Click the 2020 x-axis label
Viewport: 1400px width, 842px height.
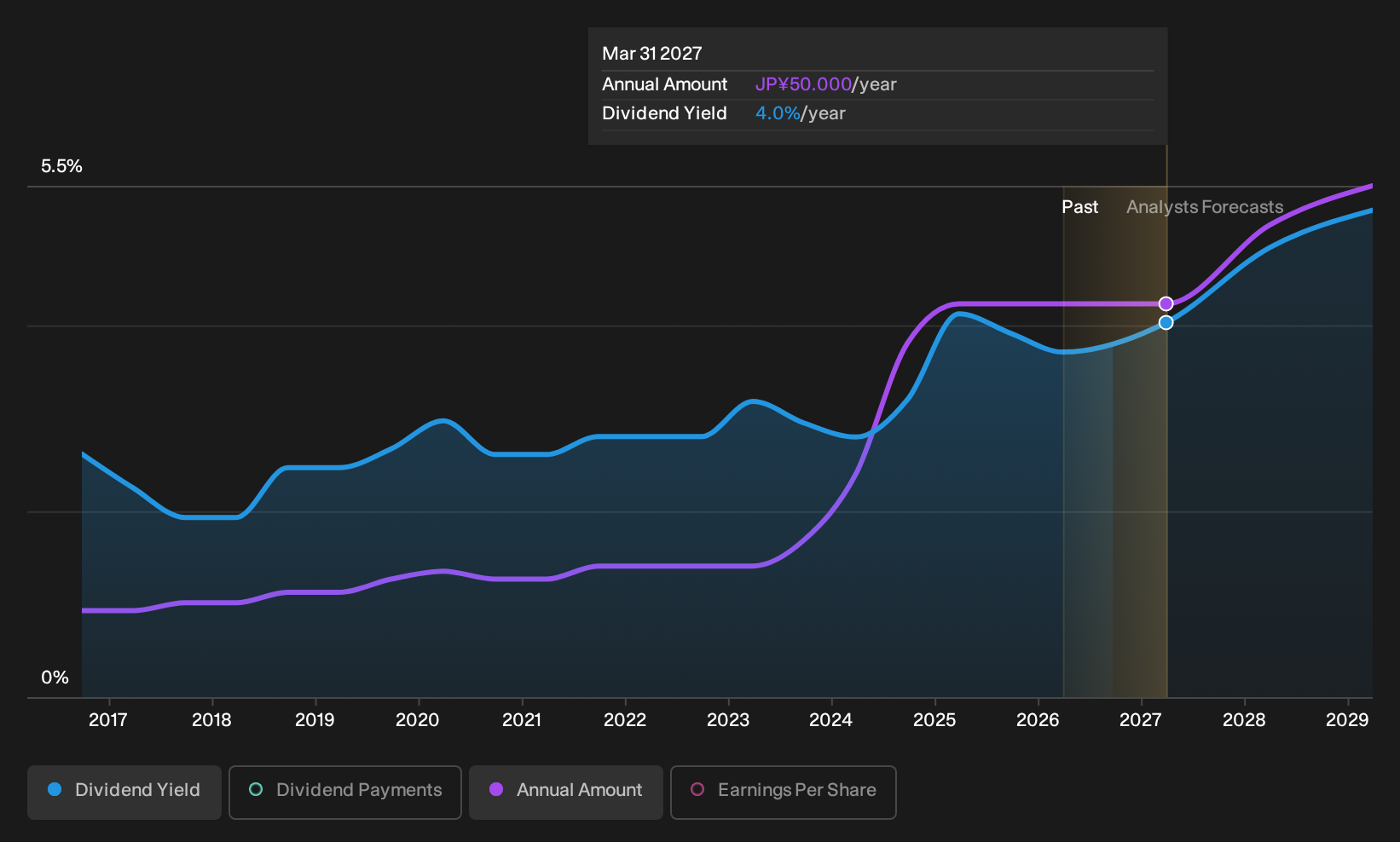tap(418, 720)
